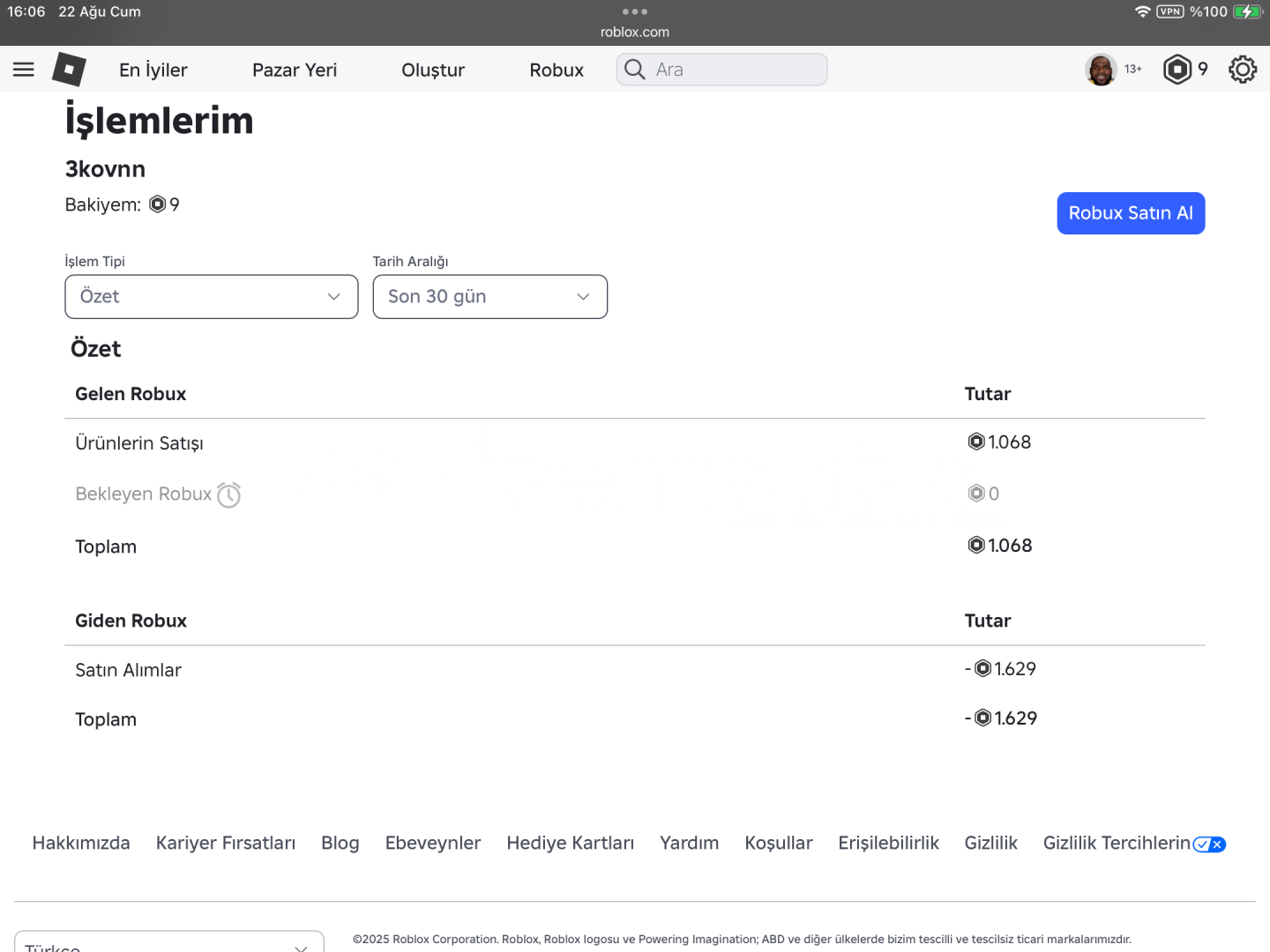Open the Koşullar footer link

(x=779, y=843)
